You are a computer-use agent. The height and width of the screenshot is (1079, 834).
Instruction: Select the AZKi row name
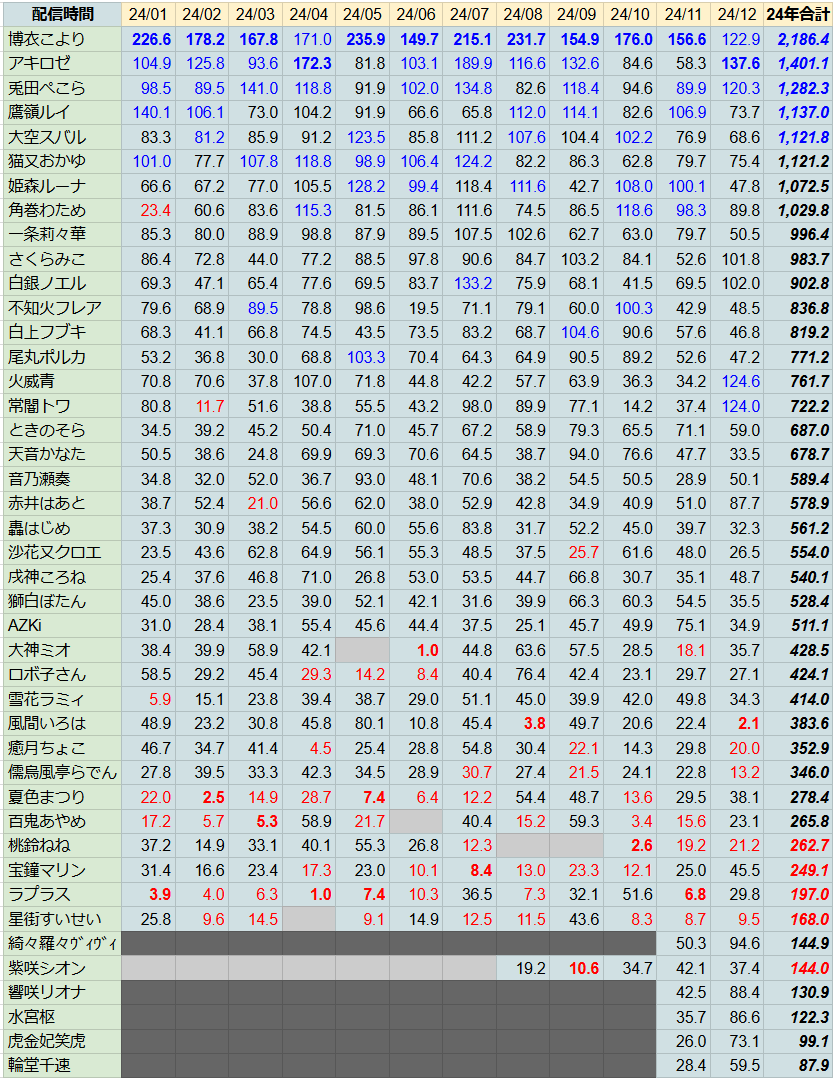[63, 626]
